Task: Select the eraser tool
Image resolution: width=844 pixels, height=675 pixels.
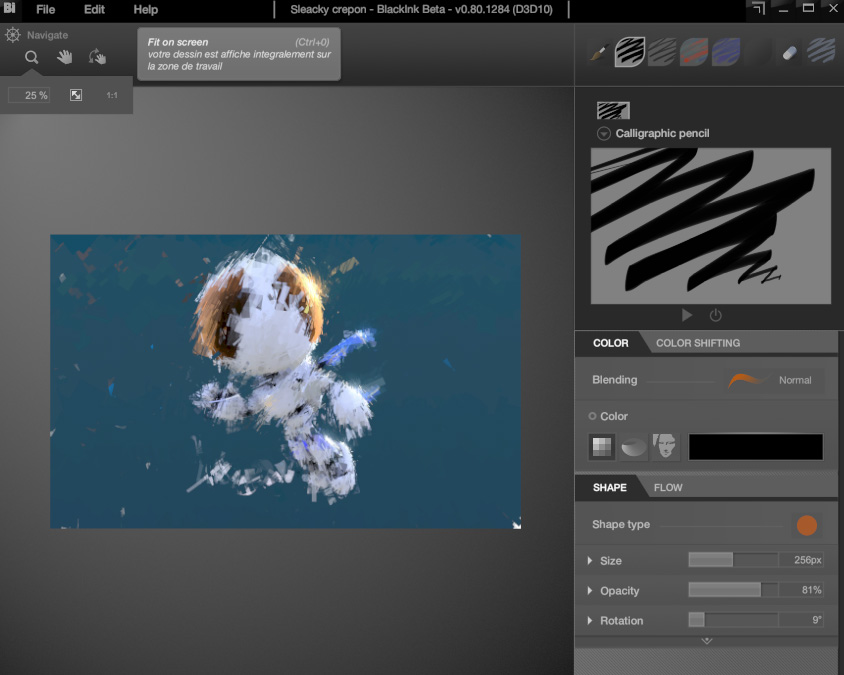Action: [x=789, y=53]
